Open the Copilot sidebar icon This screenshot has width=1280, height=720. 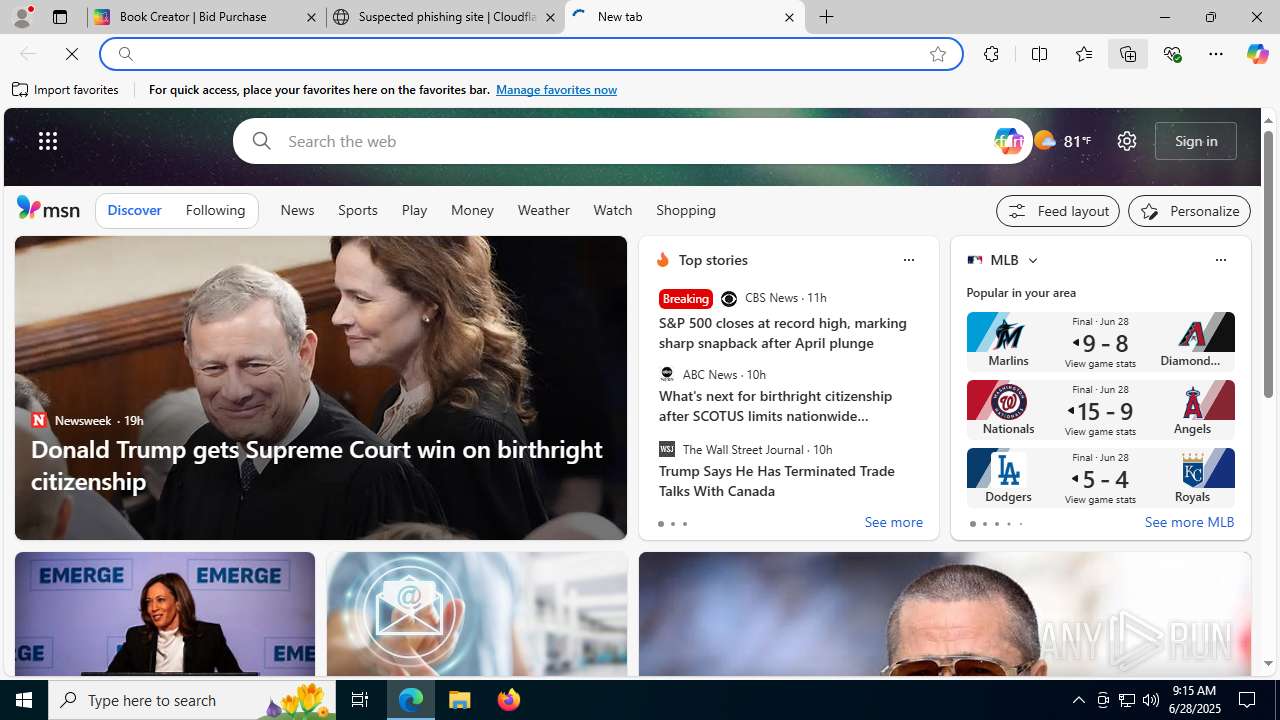(1257, 54)
